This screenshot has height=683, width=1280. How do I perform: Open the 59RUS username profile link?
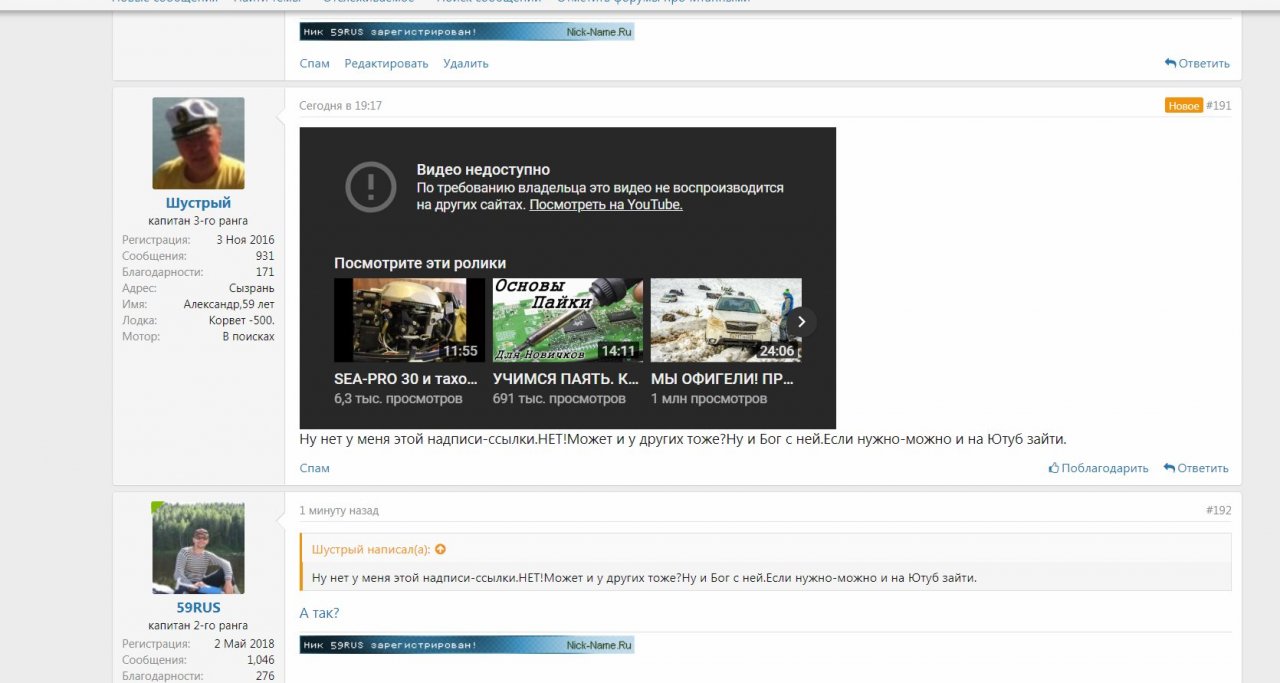(x=198, y=608)
